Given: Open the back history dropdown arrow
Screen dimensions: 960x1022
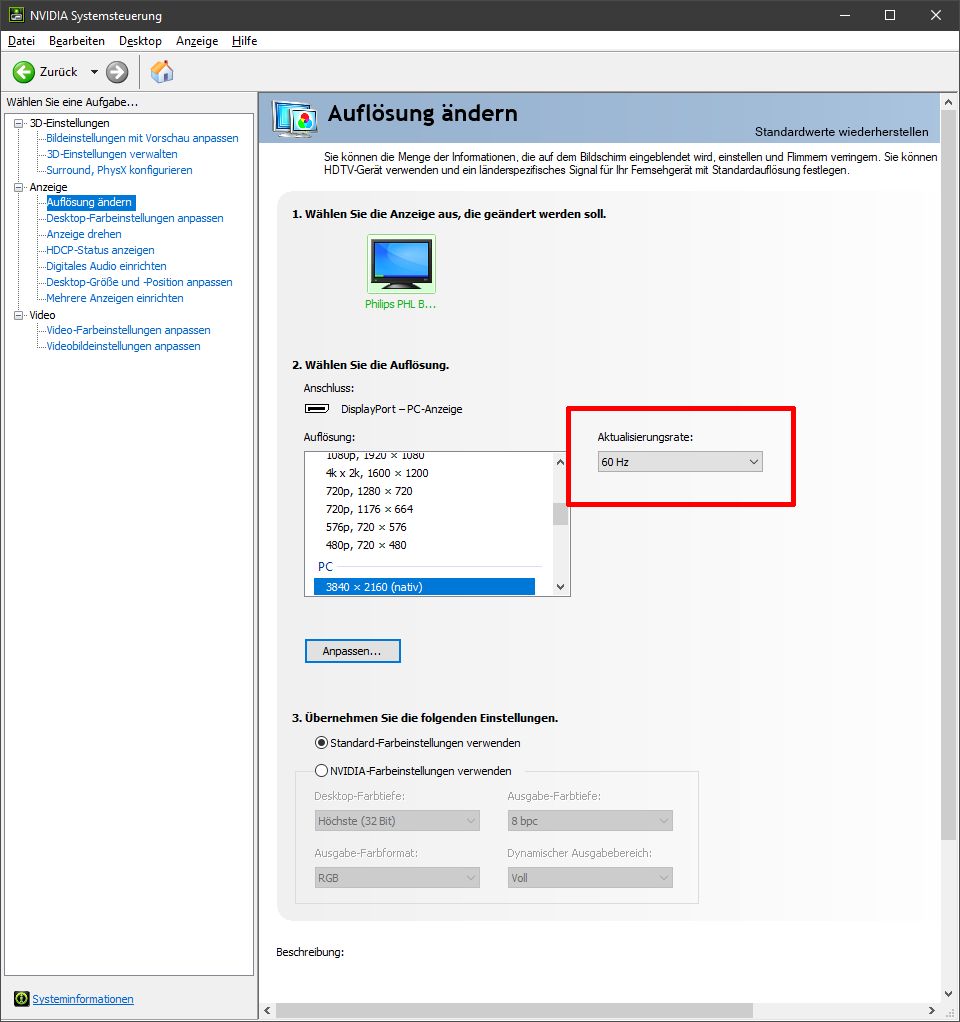Looking at the screenshot, I should [95, 72].
